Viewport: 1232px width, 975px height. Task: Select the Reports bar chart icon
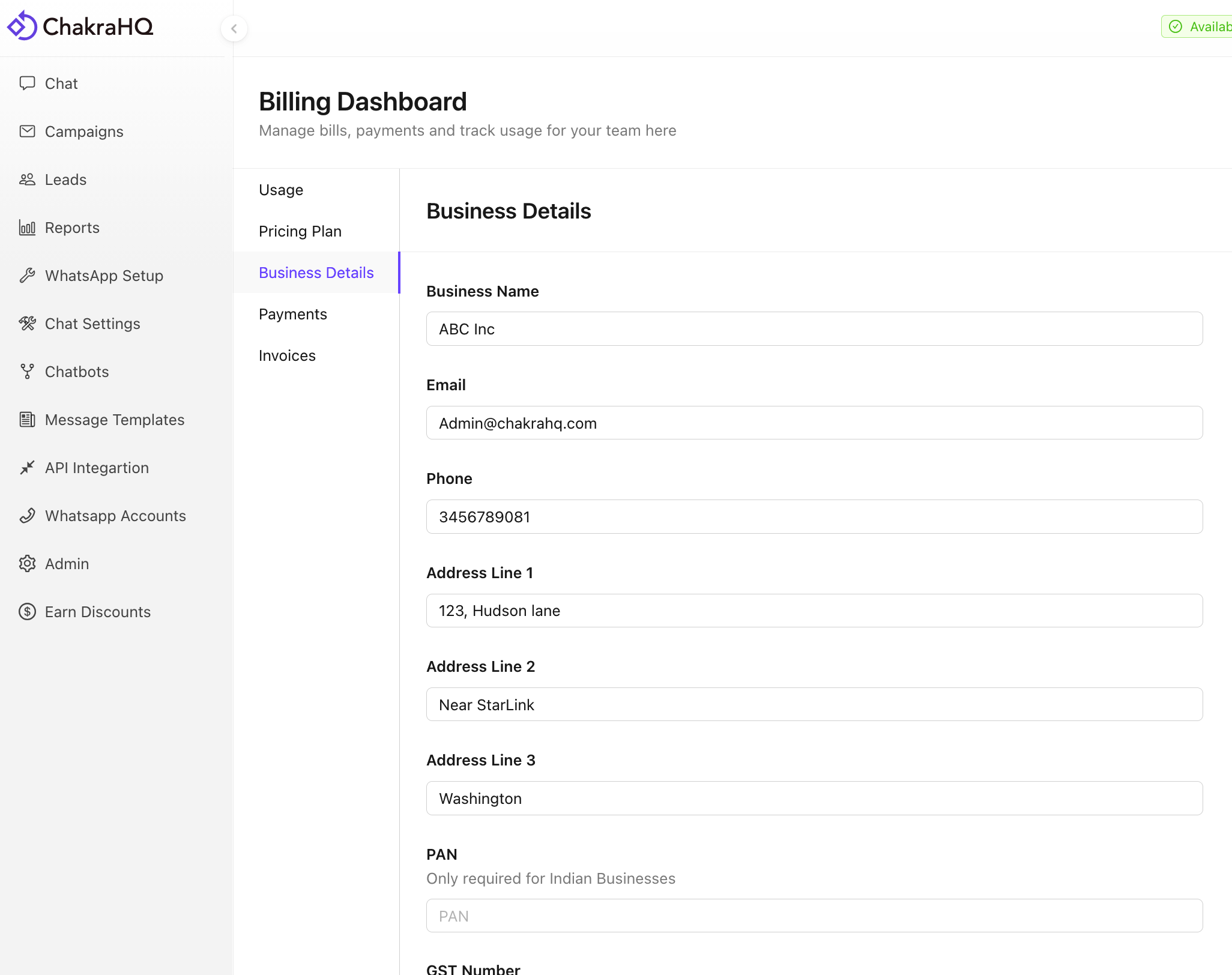(x=27, y=227)
